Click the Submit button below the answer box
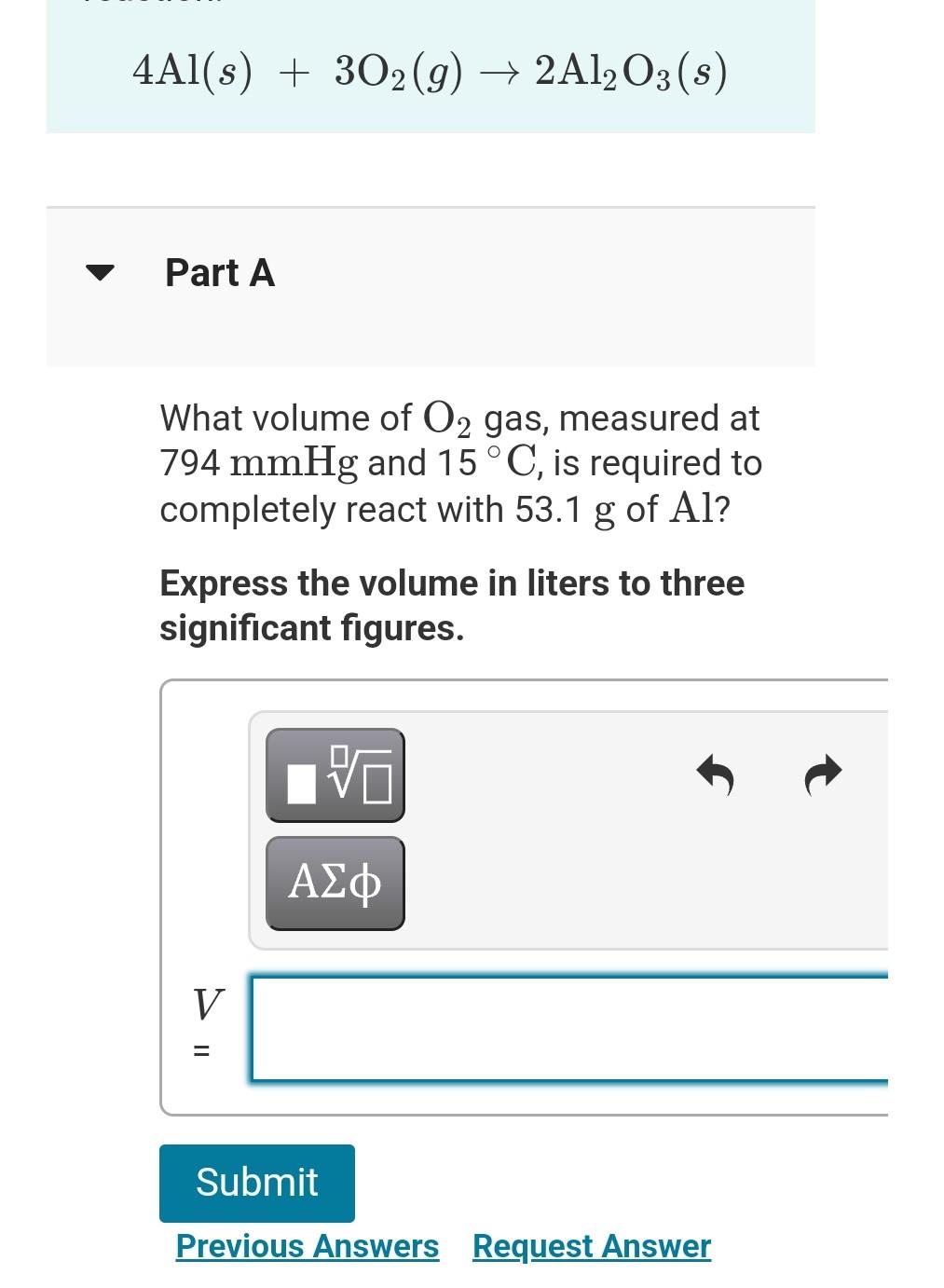The width and height of the screenshot is (944, 1288). tap(256, 1182)
